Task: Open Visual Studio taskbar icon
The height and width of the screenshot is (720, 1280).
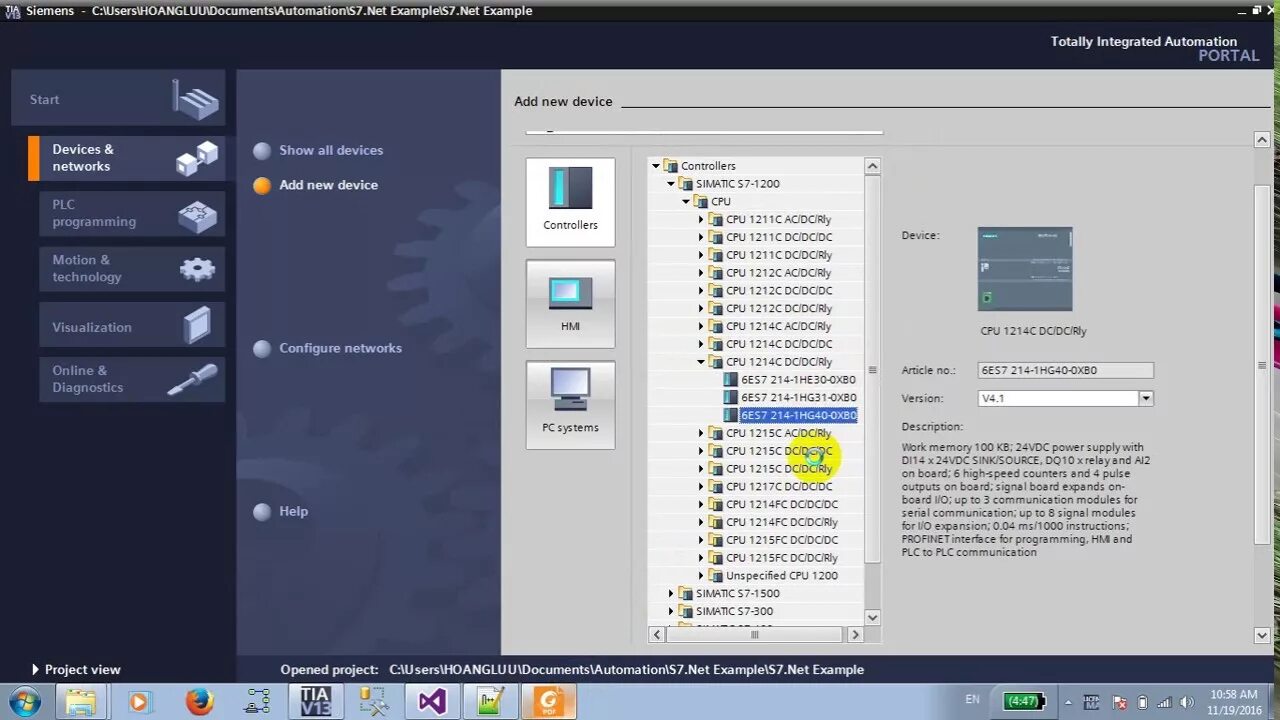Action: [x=432, y=702]
